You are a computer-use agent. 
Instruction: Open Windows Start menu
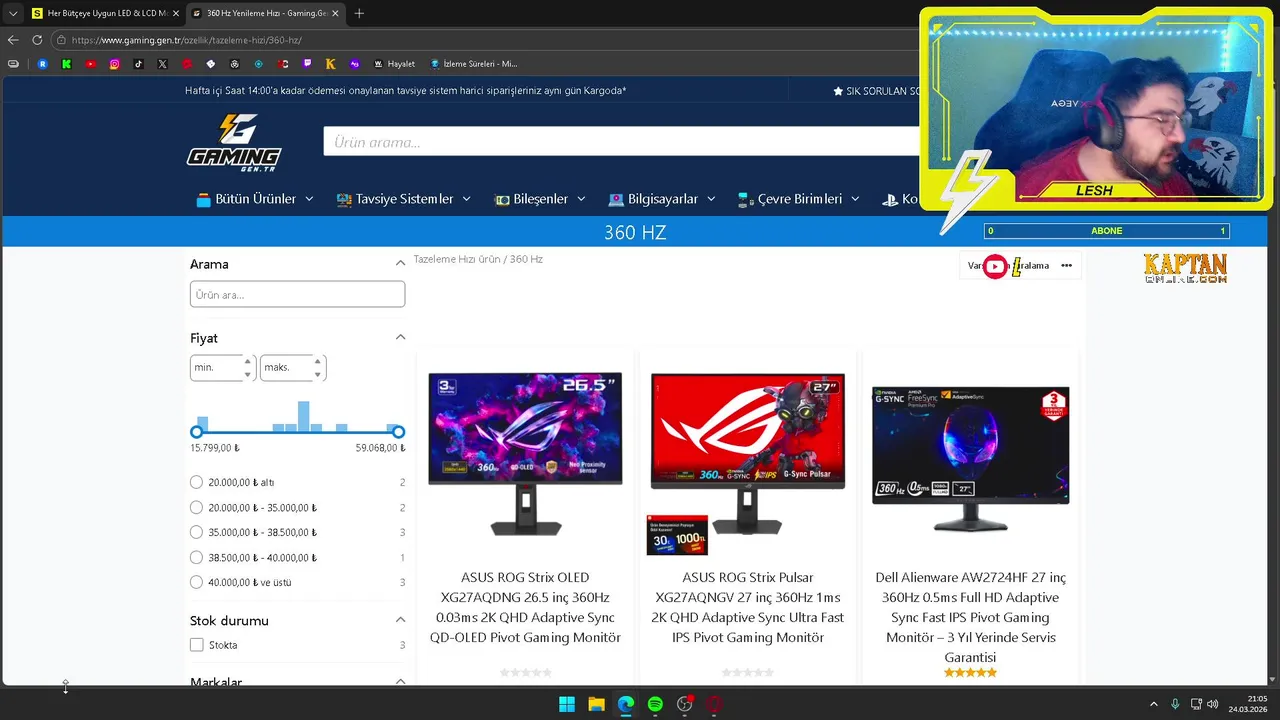tap(567, 704)
